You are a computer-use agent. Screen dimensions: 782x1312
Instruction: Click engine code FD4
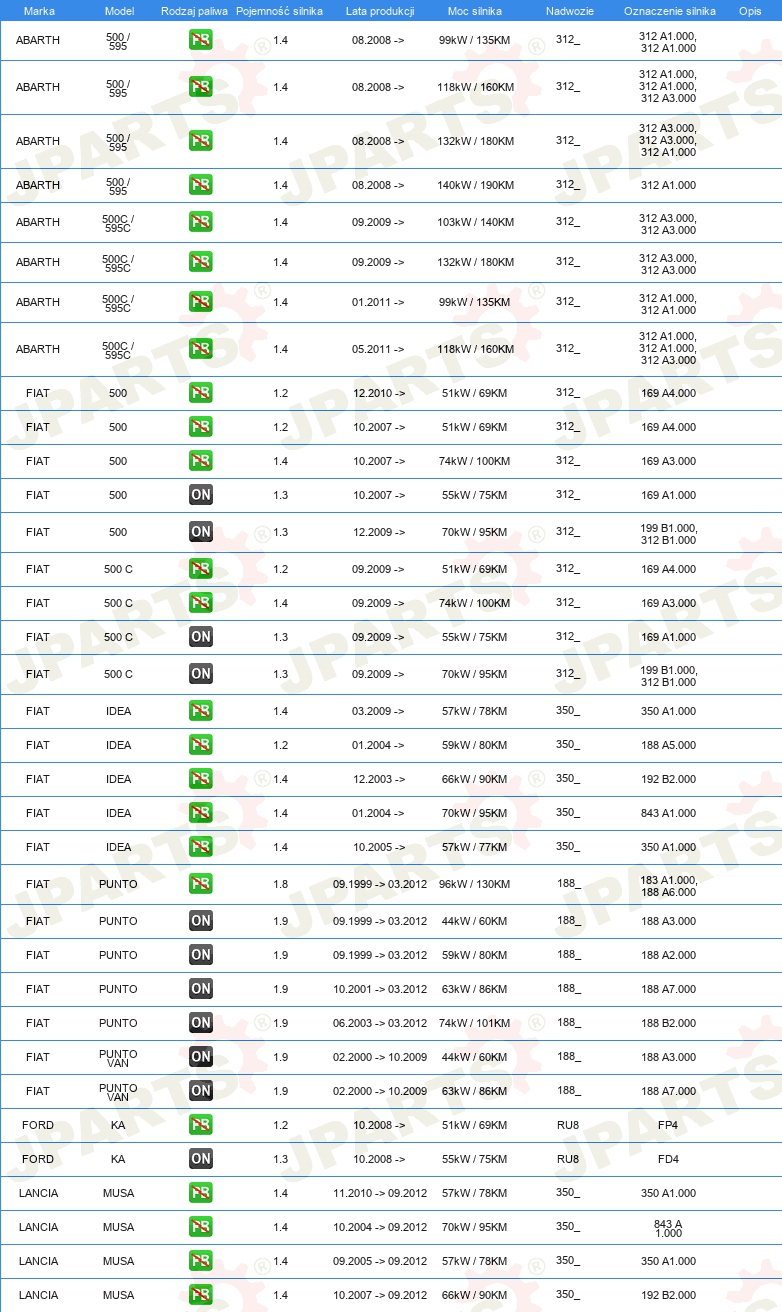click(x=668, y=1159)
